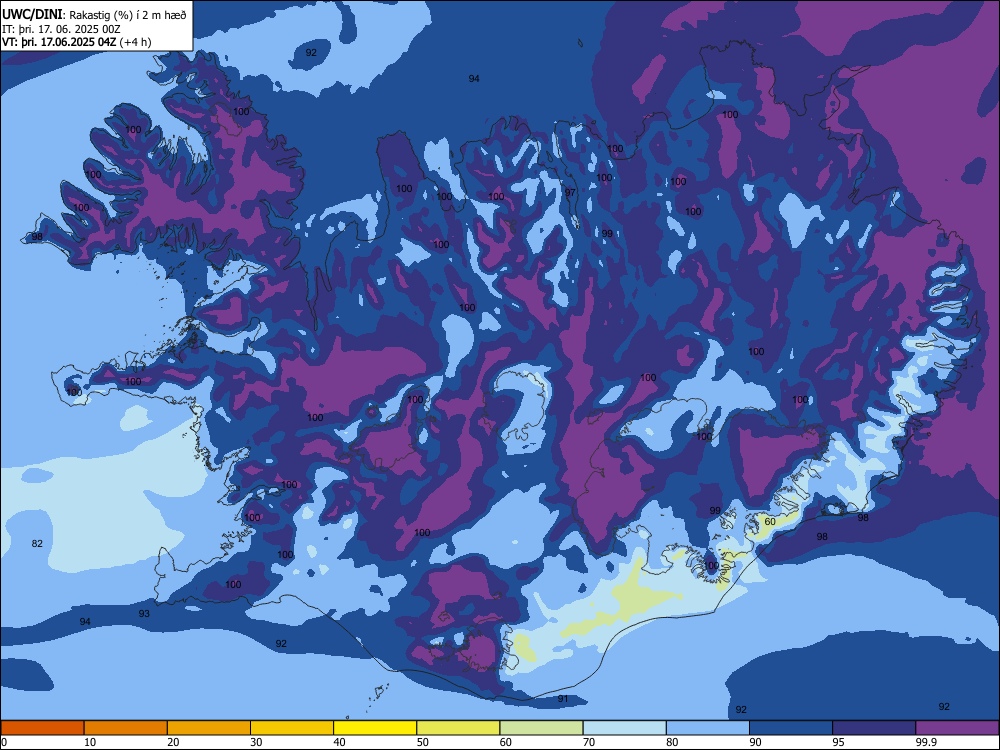The width and height of the screenshot is (1000, 750).
Task: Click the legend tick label 0
Action: 4,742
